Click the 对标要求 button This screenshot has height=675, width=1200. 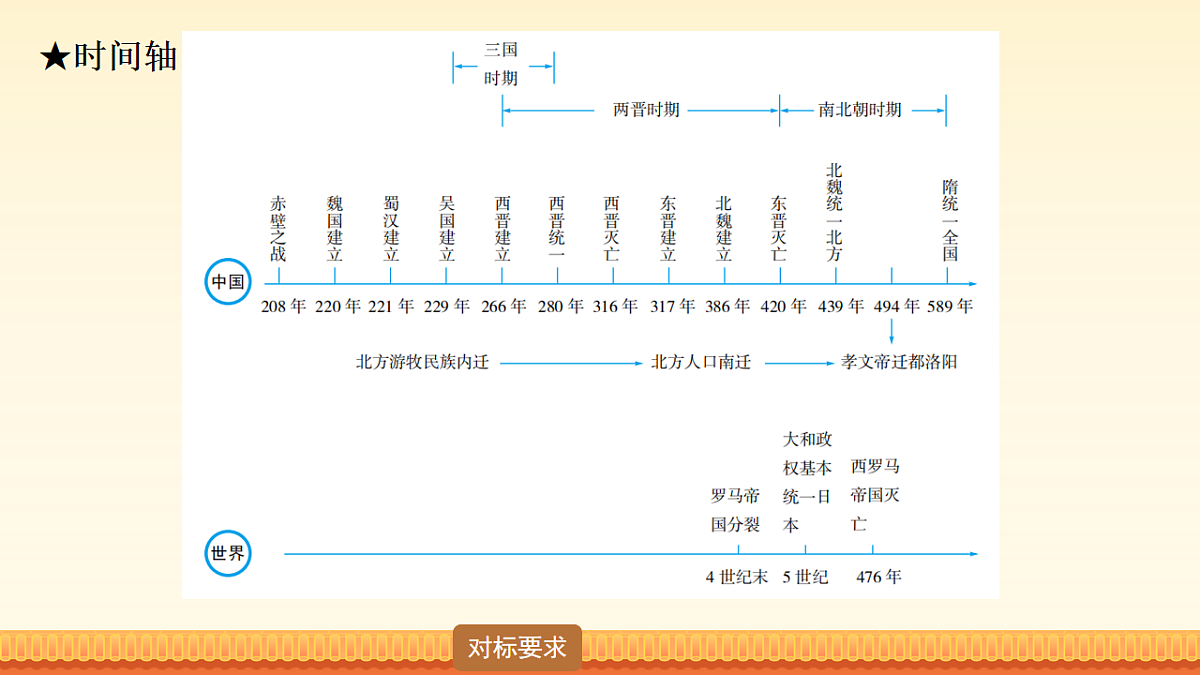(517, 648)
